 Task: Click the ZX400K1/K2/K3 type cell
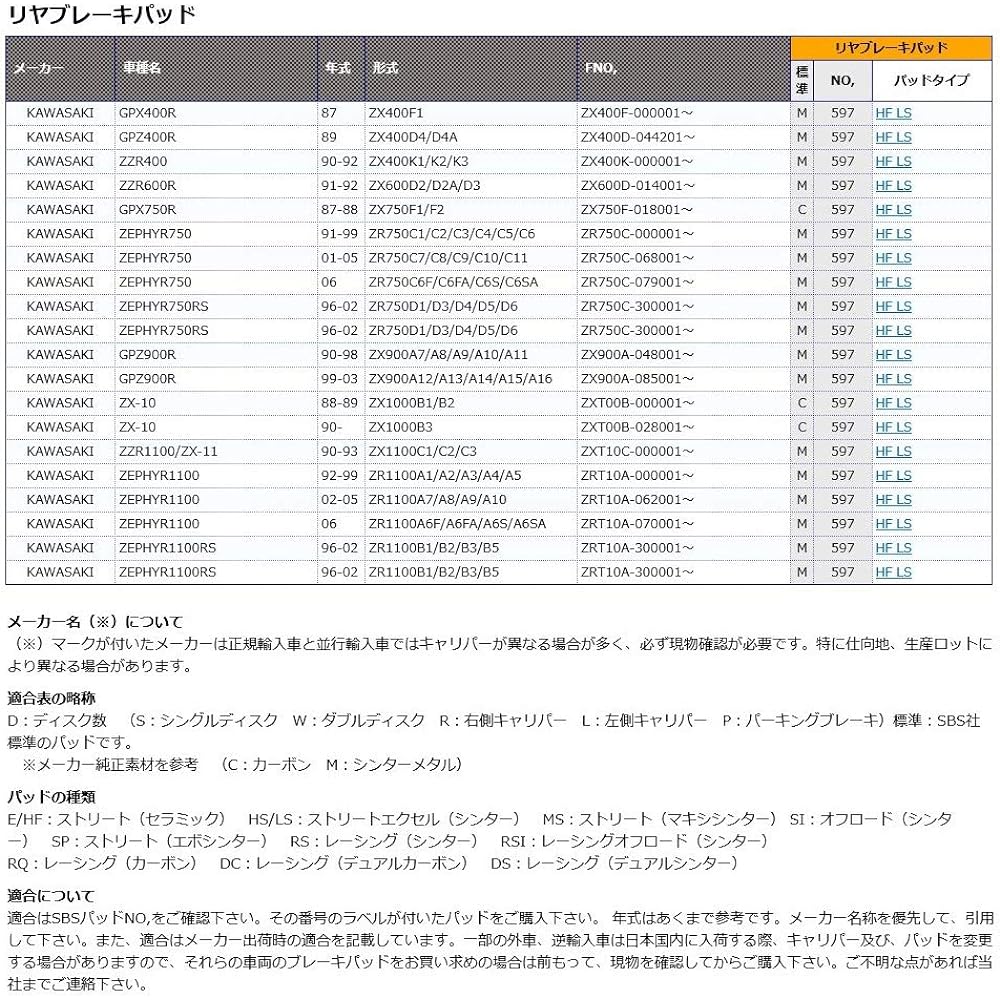[x=471, y=162]
